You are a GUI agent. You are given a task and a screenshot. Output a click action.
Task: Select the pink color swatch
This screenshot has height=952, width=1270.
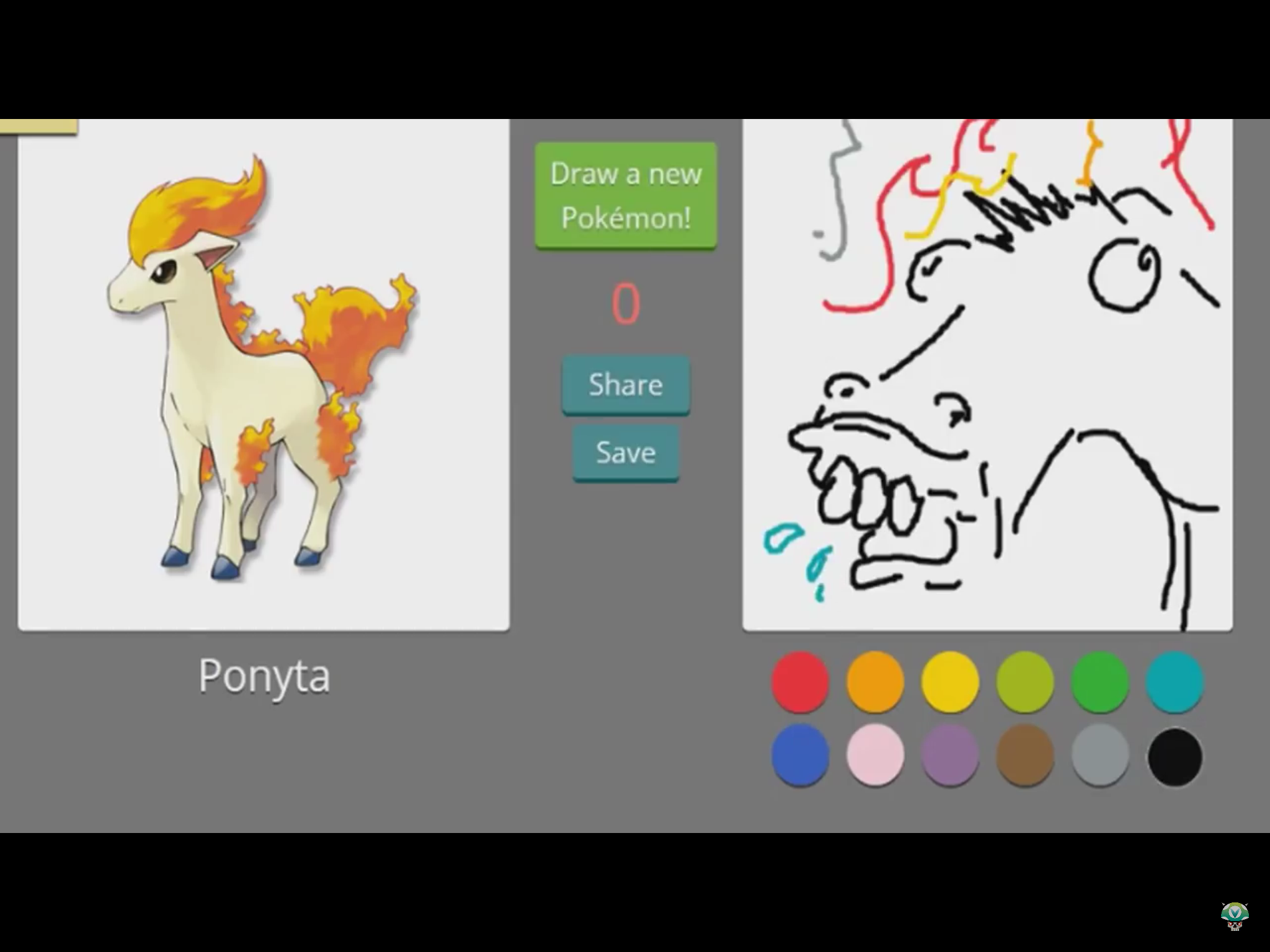[875, 756]
